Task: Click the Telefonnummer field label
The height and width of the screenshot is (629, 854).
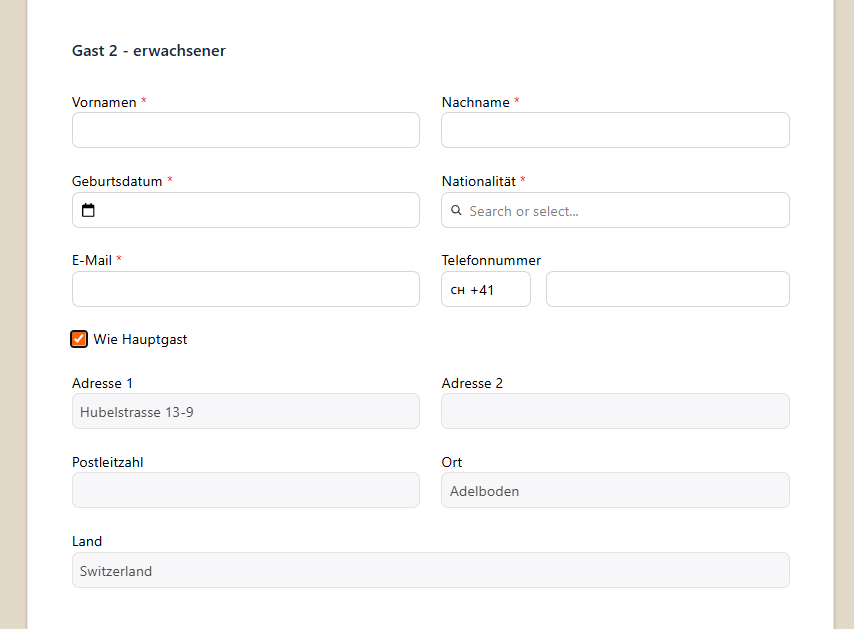Action: coord(491,260)
